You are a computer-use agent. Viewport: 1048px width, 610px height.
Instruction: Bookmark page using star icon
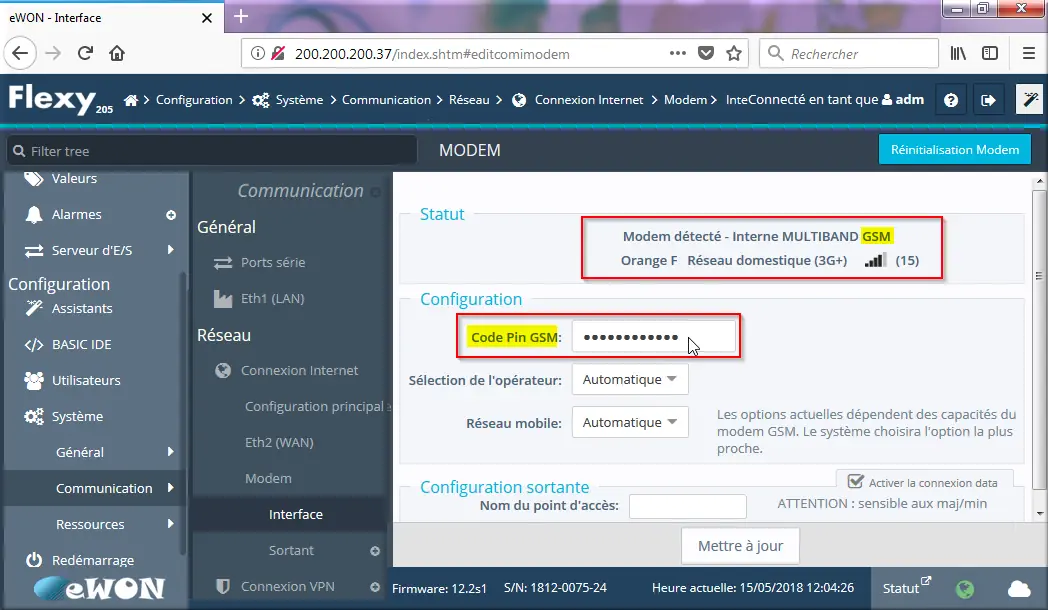pyautogui.click(x=734, y=53)
